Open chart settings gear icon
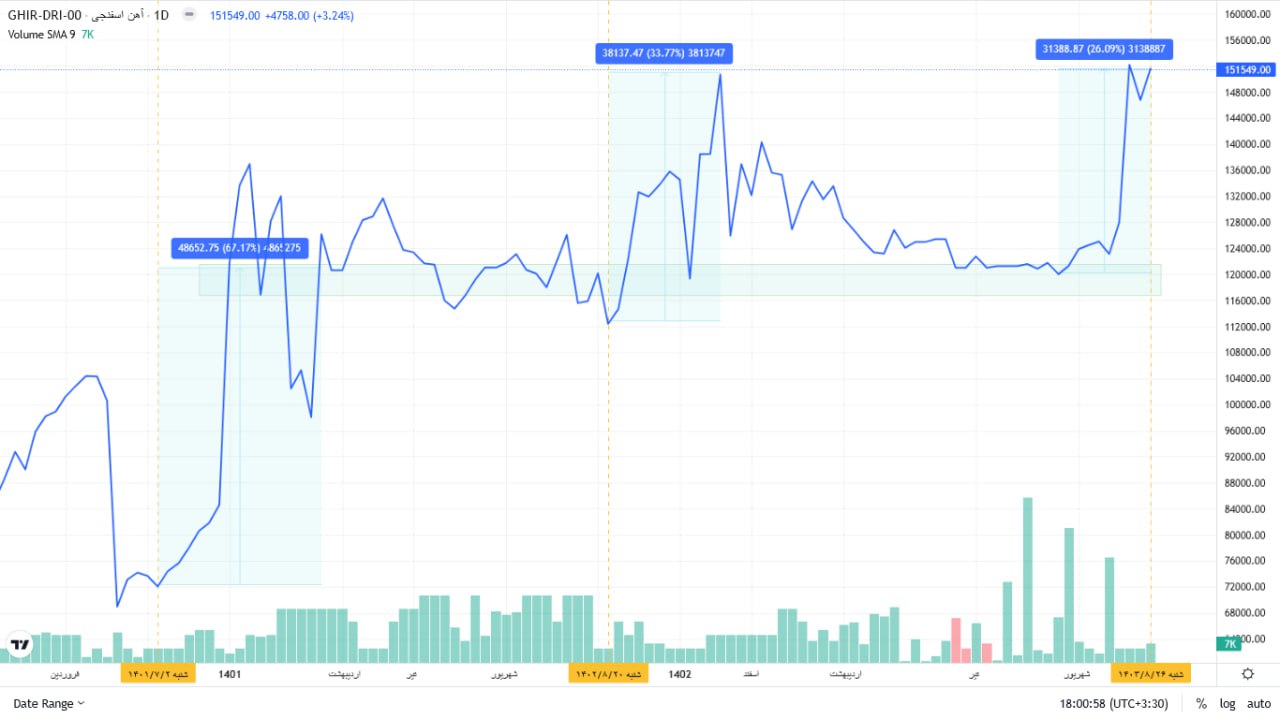This screenshot has width=1280, height=719. tap(1247, 673)
